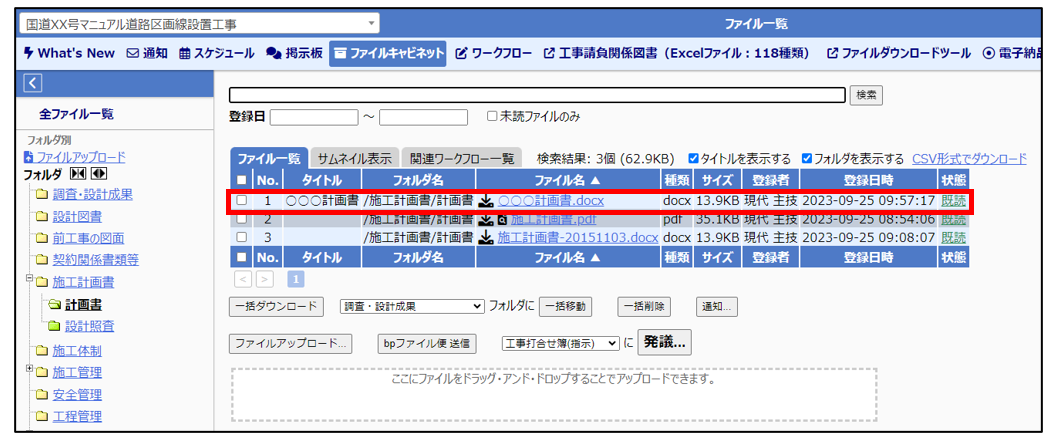Collapse the left sidebar with the arrow icon

[x=33, y=84]
